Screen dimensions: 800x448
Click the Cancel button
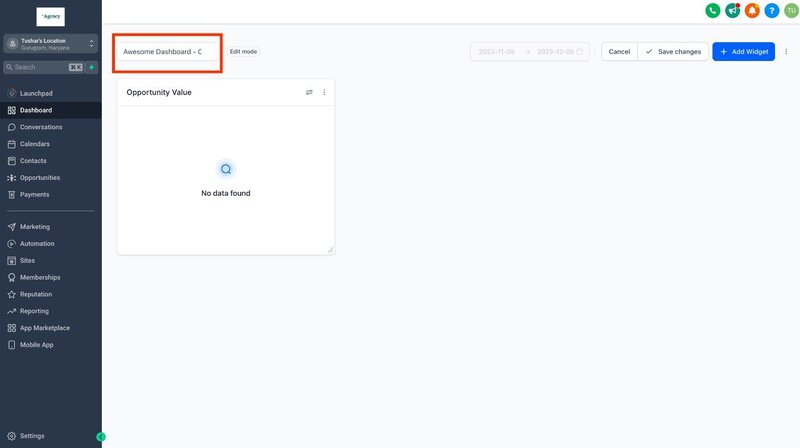(x=619, y=52)
